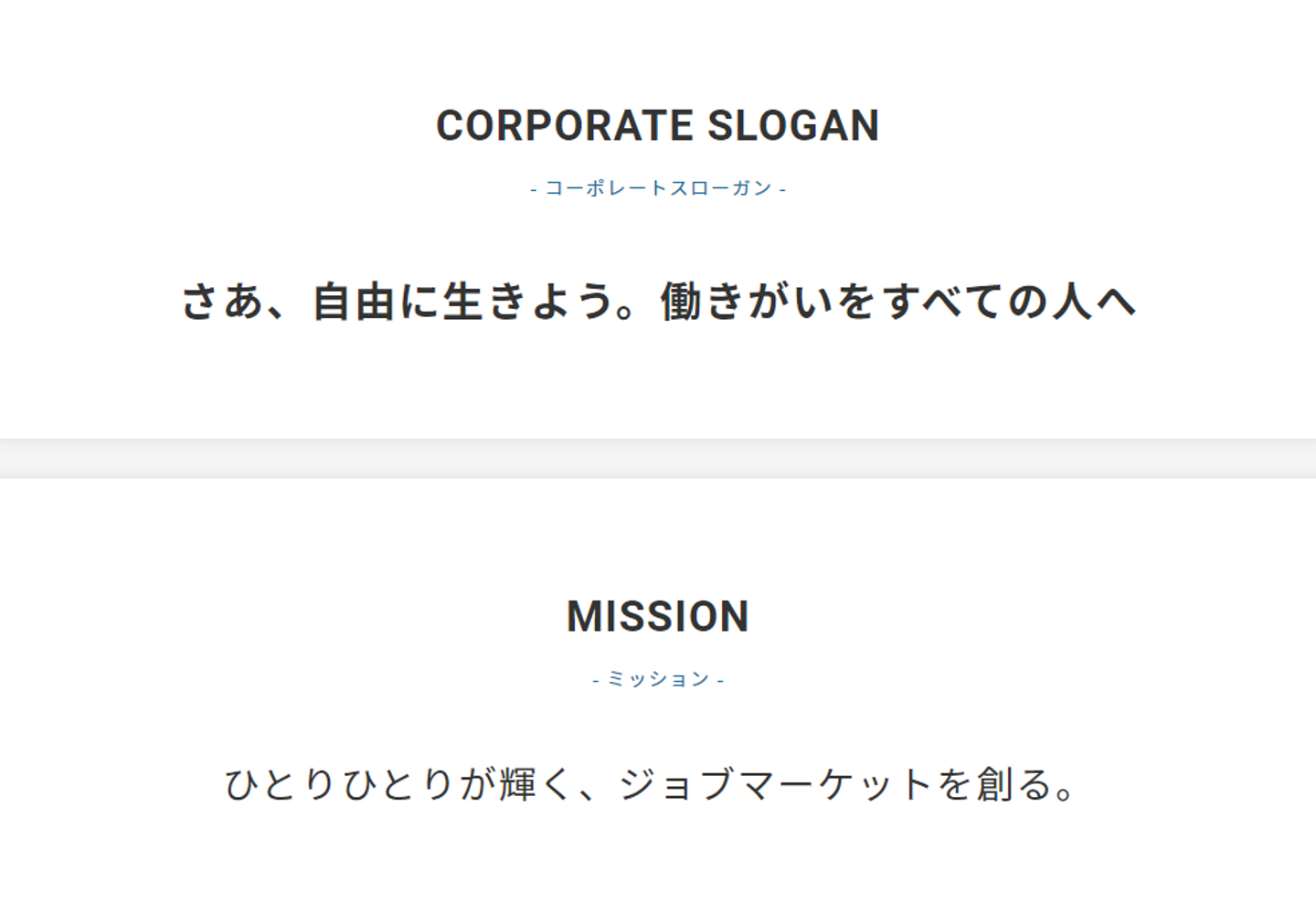Image resolution: width=1316 pixels, height=903 pixels.
Task: Click the kanji 輝 in the mission statement
Action: 517,784
